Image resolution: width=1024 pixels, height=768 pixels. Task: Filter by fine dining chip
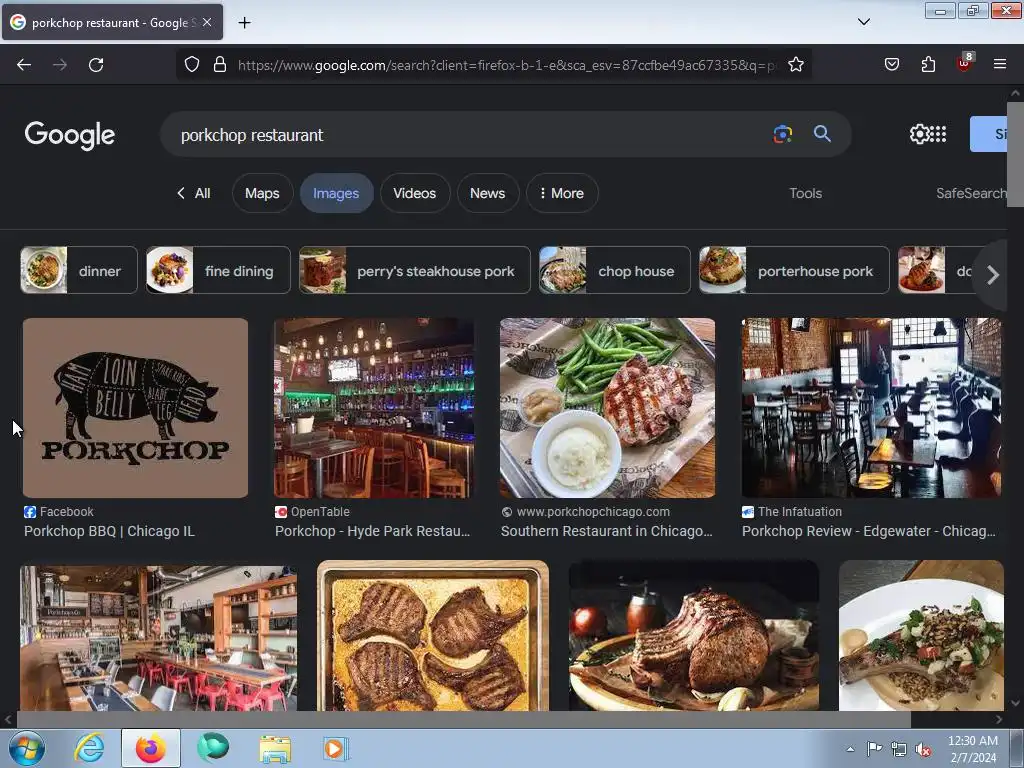[218, 270]
